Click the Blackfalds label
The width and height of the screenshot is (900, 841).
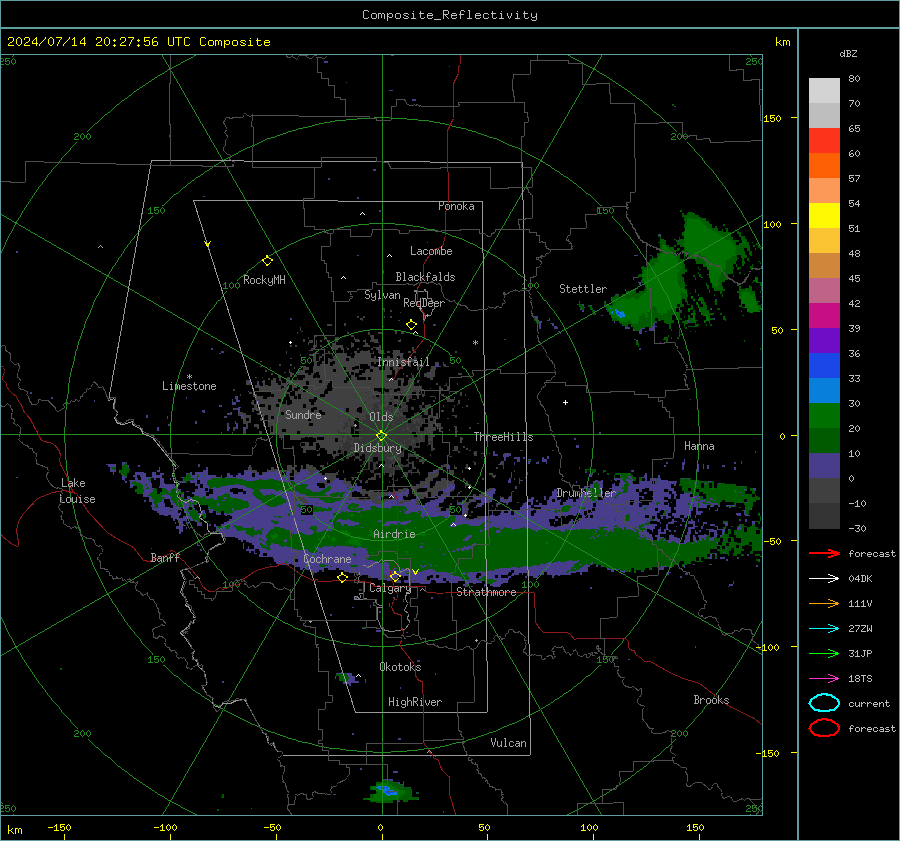(x=425, y=277)
